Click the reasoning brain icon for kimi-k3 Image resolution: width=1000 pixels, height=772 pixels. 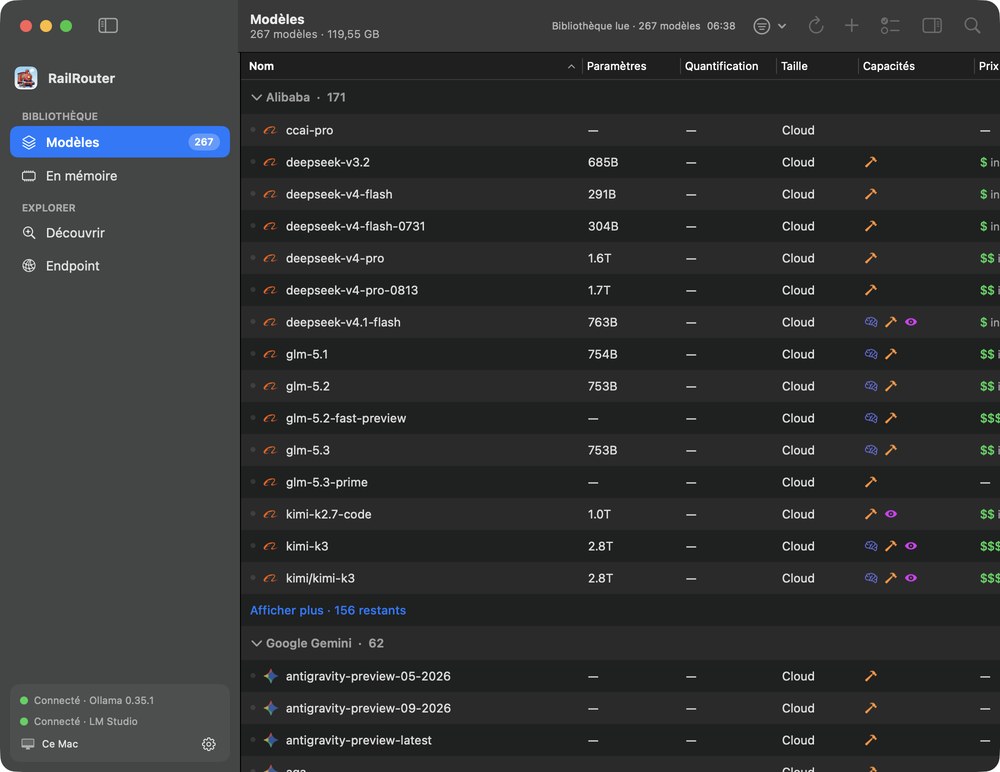point(871,546)
